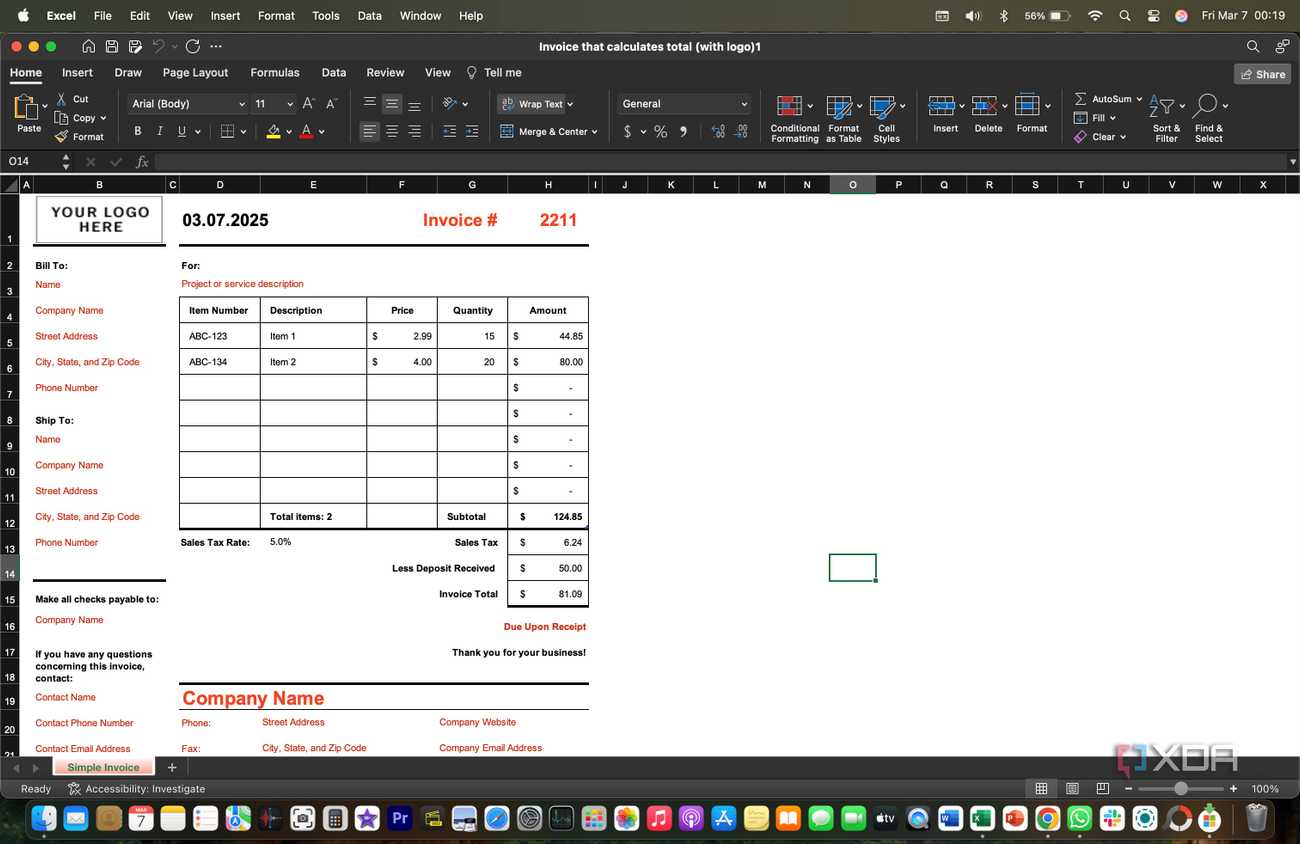This screenshot has height=844, width=1300.
Task: Decrease decimal places icon
Action: pos(741,131)
